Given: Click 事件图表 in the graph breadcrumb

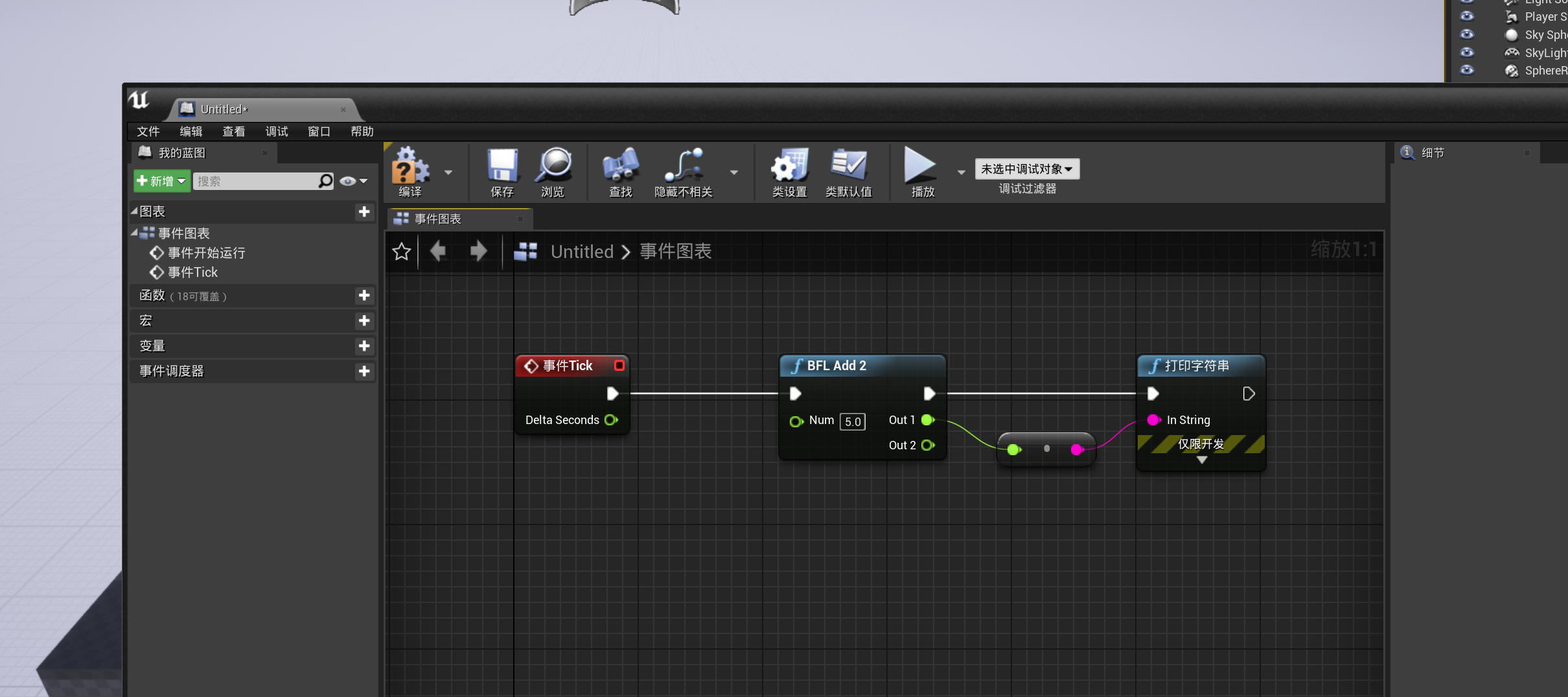Looking at the screenshot, I should click(676, 252).
